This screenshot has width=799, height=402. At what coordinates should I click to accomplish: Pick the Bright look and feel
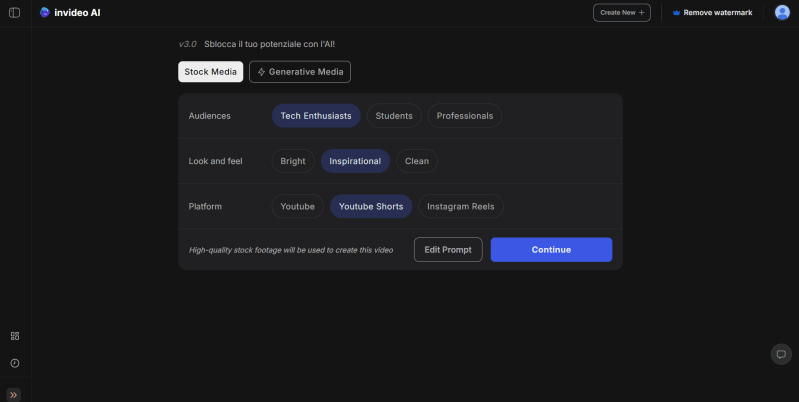click(x=293, y=161)
